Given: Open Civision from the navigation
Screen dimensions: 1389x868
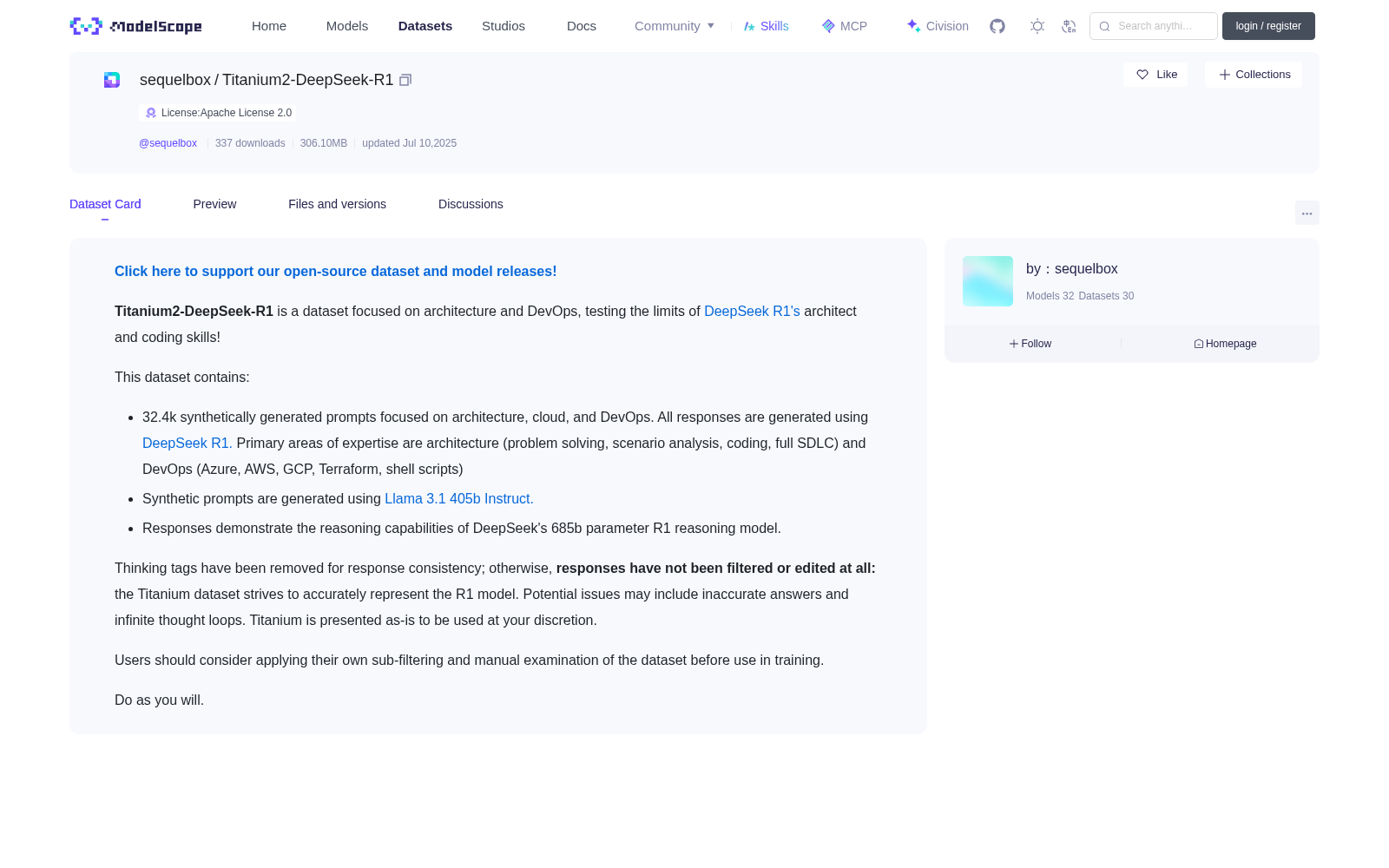Looking at the screenshot, I should tap(938, 26).
